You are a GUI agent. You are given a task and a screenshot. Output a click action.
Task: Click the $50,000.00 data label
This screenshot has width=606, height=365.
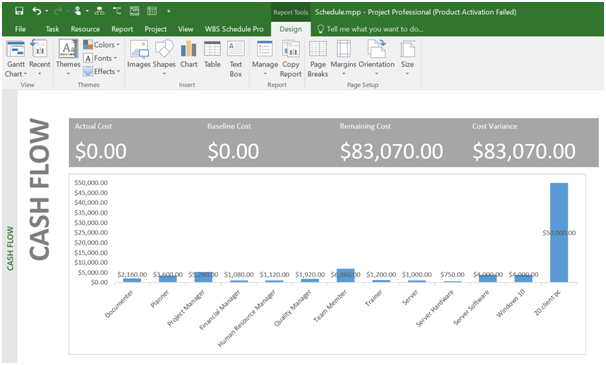[559, 233]
